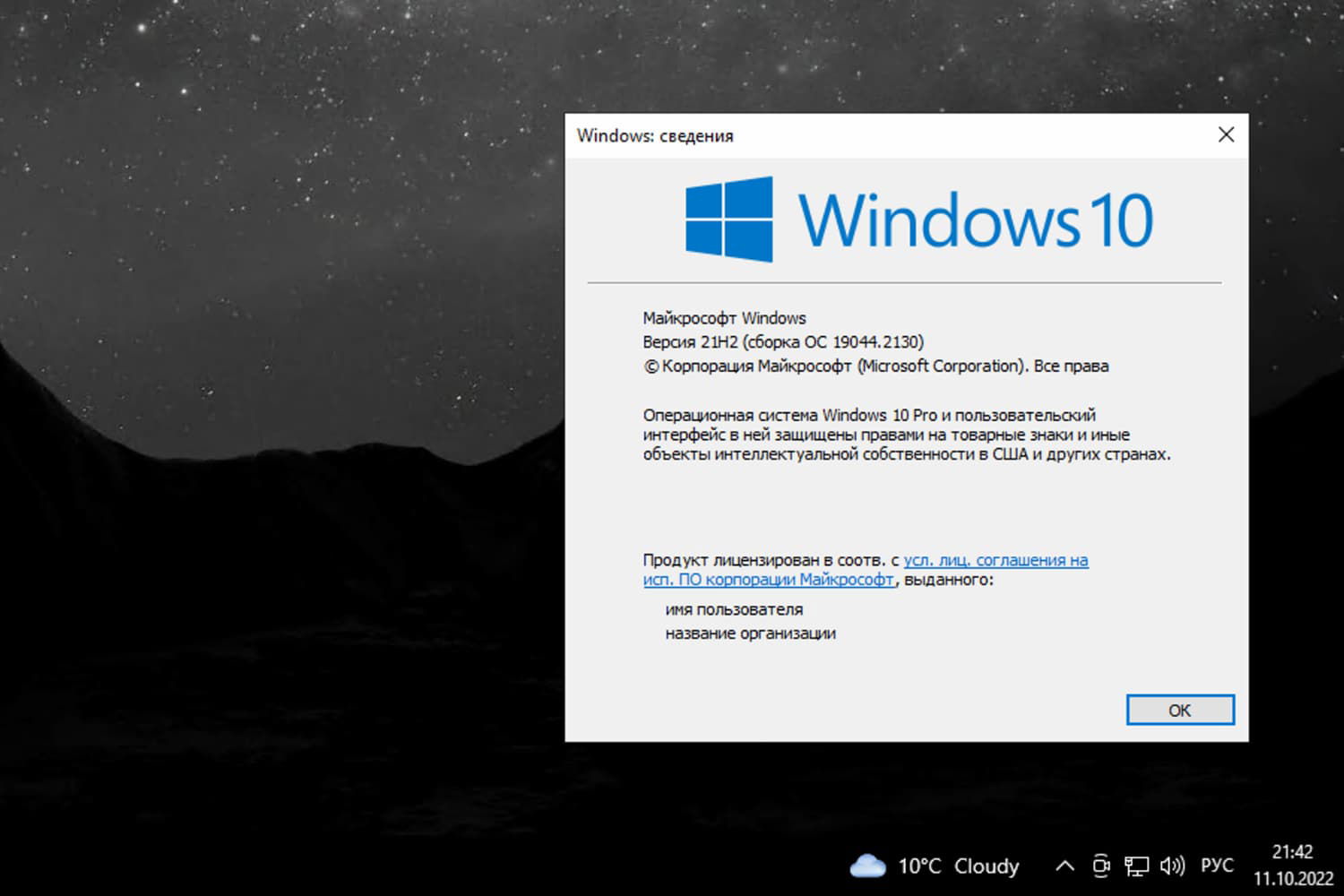
Task: Click the Microsoft Corporation copyright line
Action: click(x=875, y=366)
